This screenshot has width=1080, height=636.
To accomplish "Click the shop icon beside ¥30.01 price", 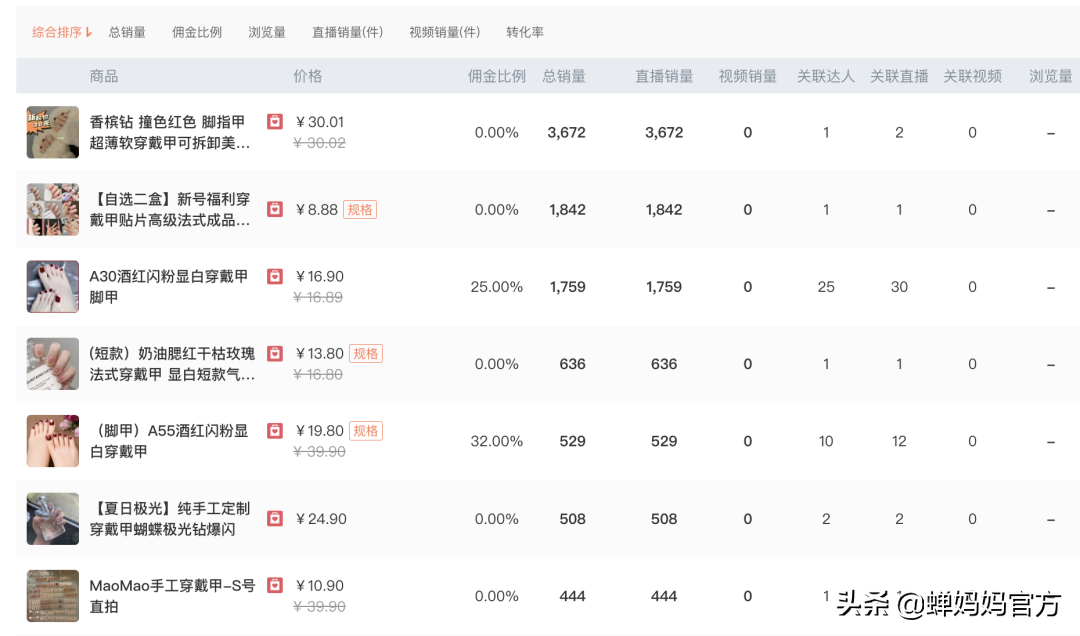I will (275, 122).
